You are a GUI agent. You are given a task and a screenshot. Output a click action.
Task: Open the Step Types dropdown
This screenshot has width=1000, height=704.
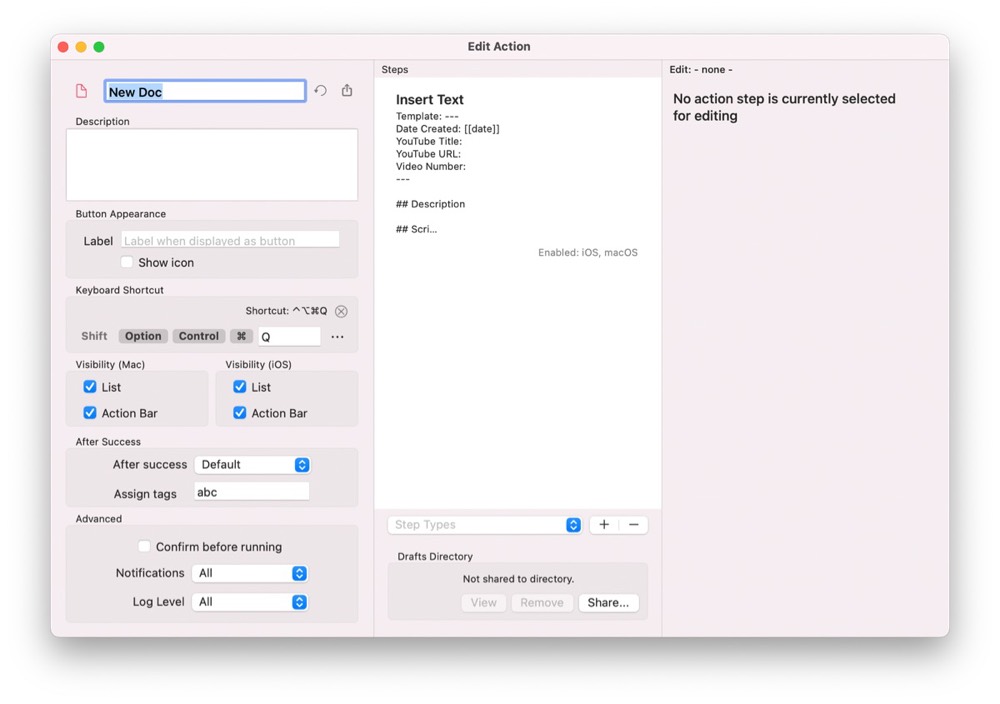[485, 525]
